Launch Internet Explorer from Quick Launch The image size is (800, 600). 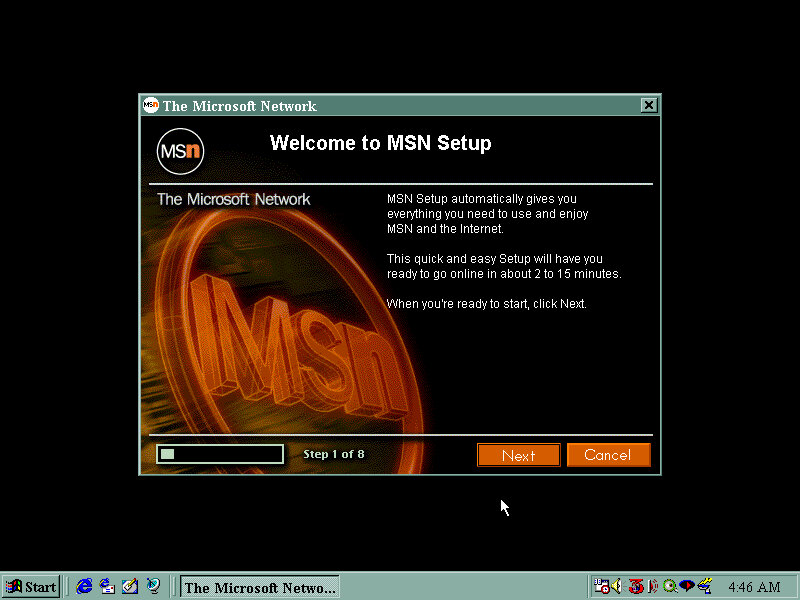[85, 587]
